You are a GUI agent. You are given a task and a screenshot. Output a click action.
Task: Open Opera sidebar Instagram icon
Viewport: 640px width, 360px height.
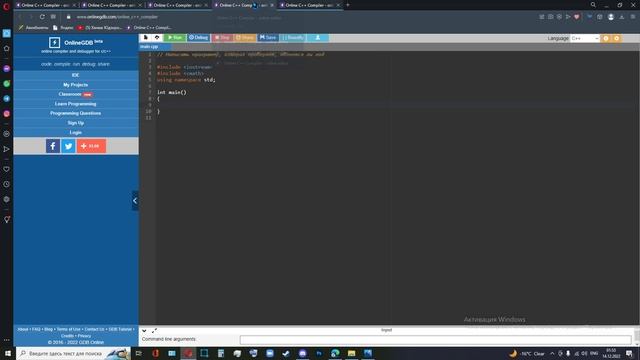[x=7, y=113]
